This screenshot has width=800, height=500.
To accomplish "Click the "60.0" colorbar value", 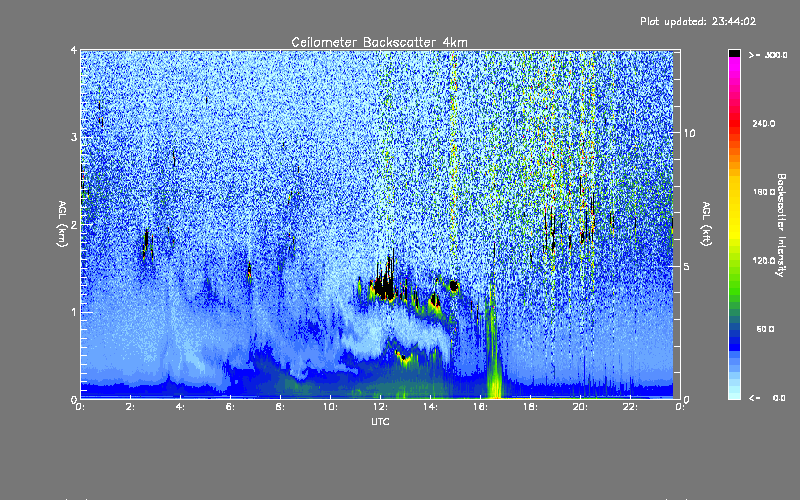I will pos(765,329).
